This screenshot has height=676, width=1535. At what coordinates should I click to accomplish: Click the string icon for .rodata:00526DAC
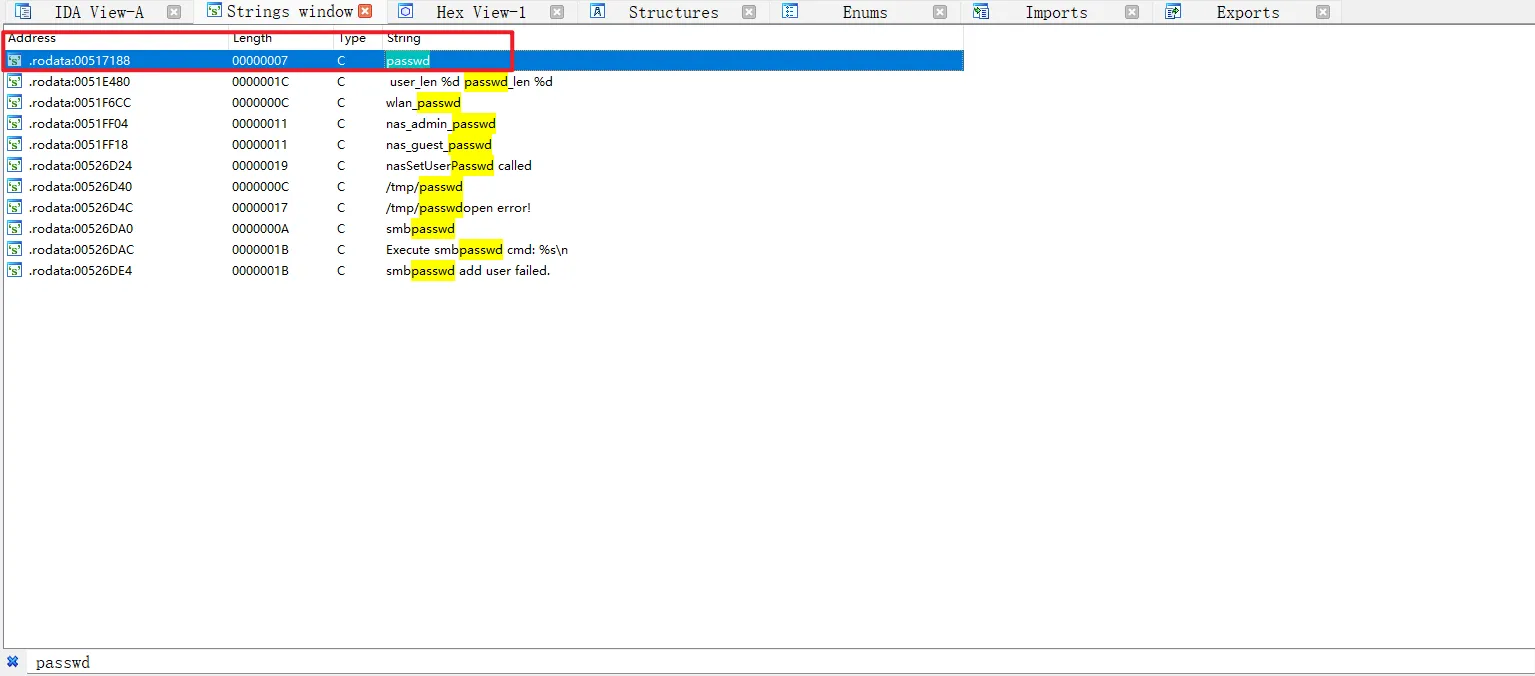(x=15, y=250)
